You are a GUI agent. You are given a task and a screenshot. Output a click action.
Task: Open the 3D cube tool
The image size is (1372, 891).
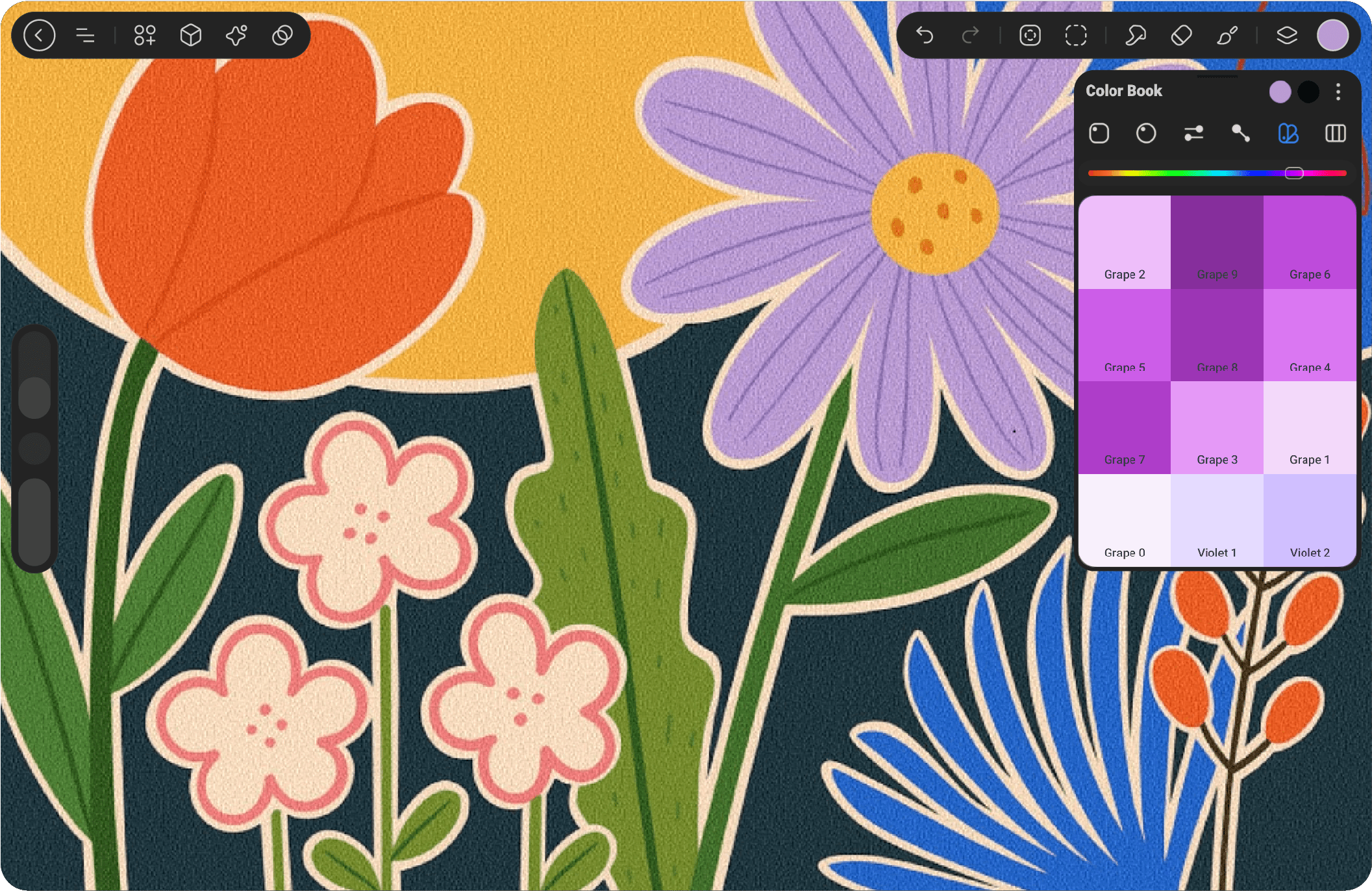click(190, 35)
